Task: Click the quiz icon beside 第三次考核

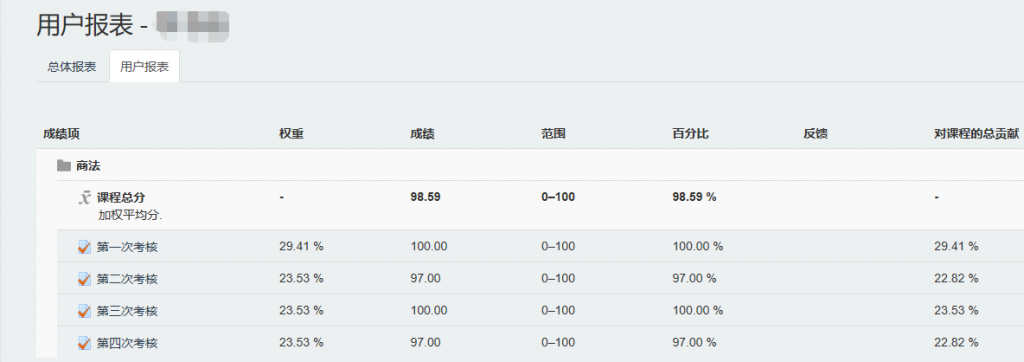Action: click(x=84, y=311)
